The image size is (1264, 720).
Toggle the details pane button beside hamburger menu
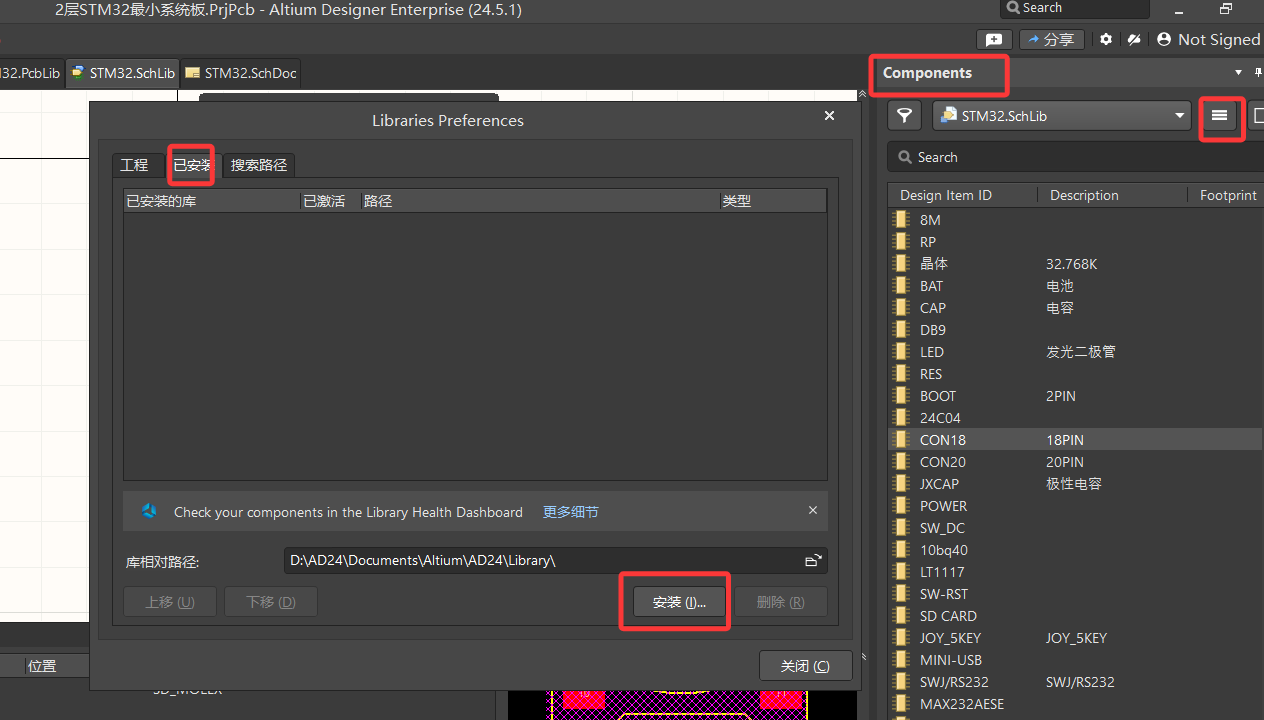(1258, 116)
